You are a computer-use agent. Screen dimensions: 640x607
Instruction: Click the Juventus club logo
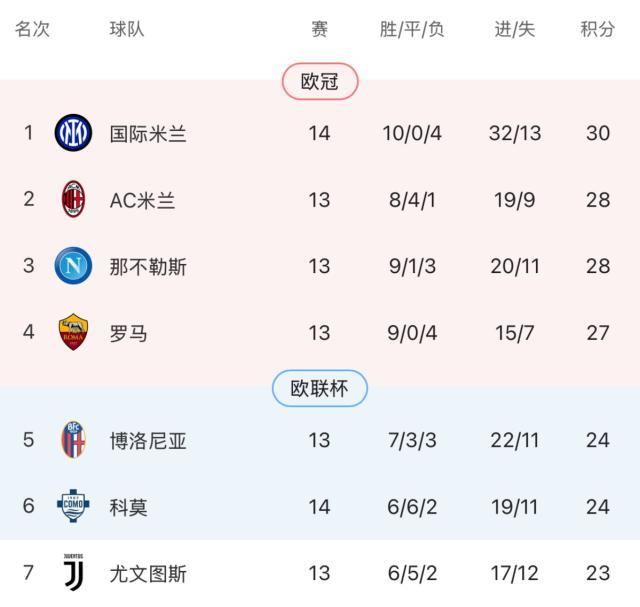73,573
